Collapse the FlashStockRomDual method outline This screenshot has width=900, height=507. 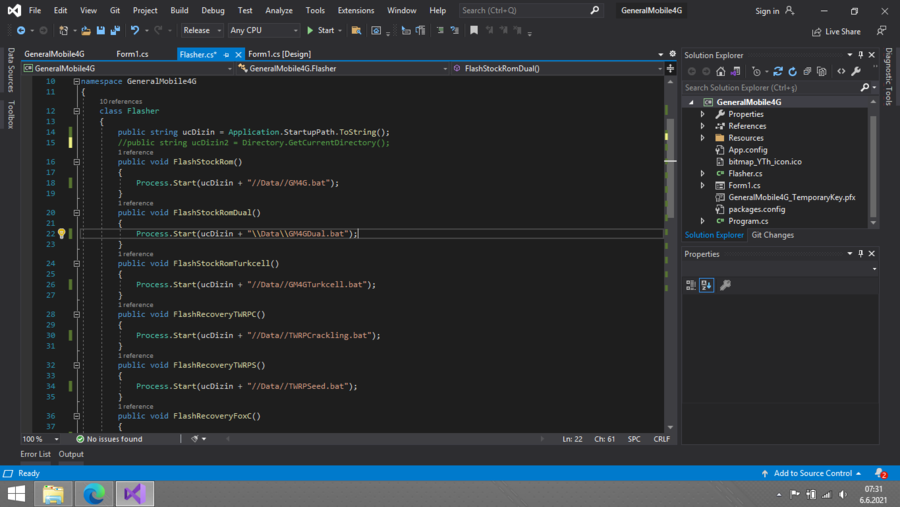(x=76, y=213)
